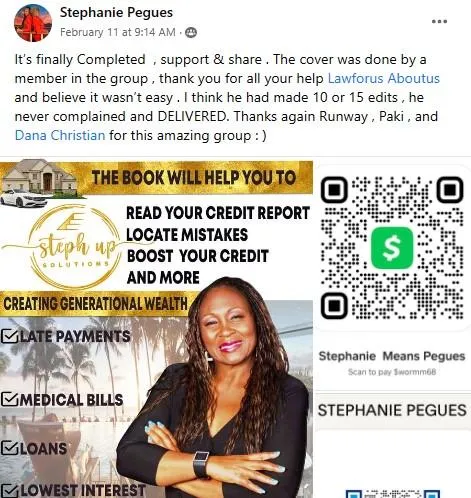The width and height of the screenshot is (471, 498).
Task: Open the book promo image with woman
Action: 156,329
